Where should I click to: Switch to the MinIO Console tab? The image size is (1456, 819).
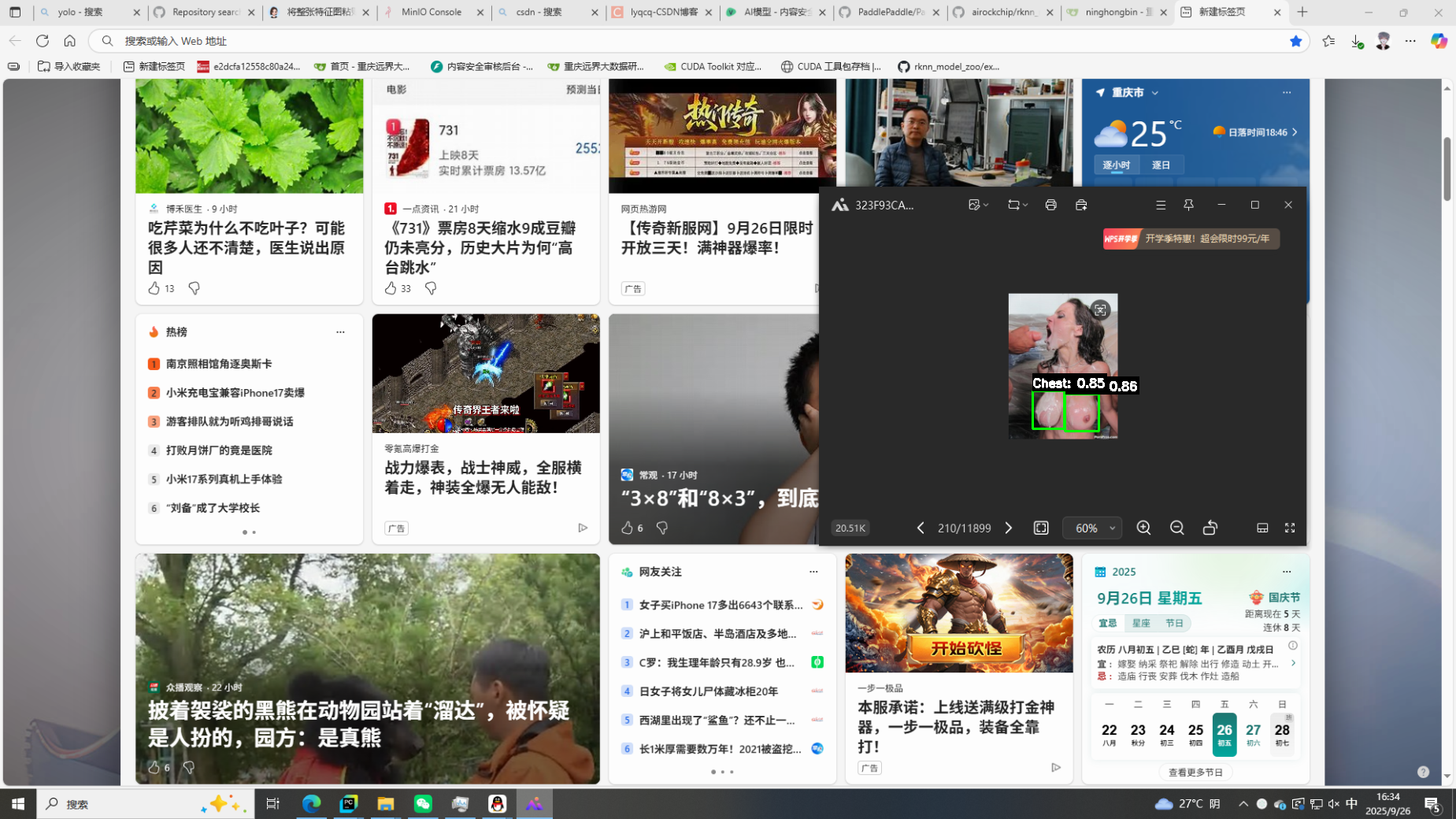431,12
